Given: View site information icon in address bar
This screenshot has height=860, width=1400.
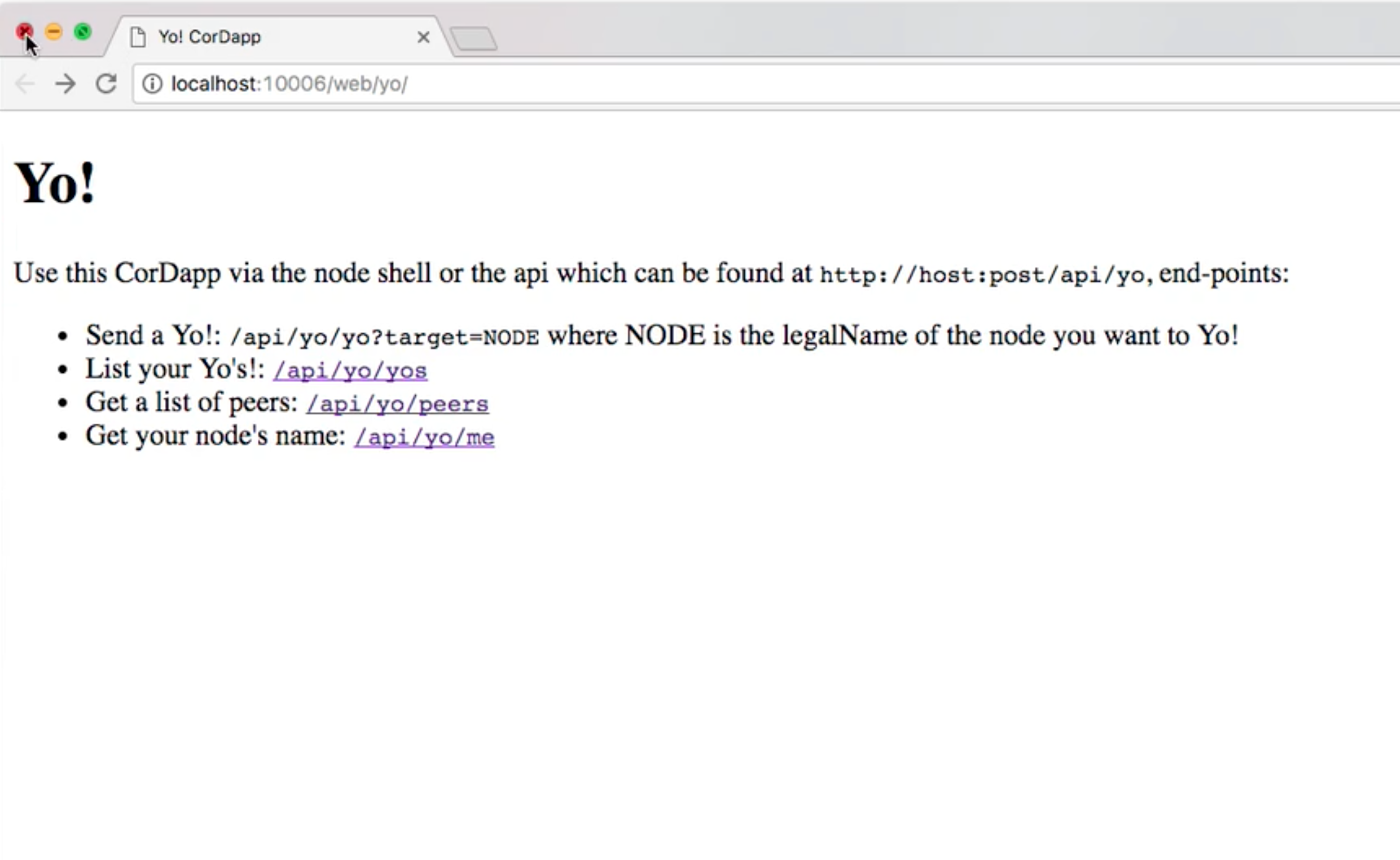Looking at the screenshot, I should (x=152, y=84).
